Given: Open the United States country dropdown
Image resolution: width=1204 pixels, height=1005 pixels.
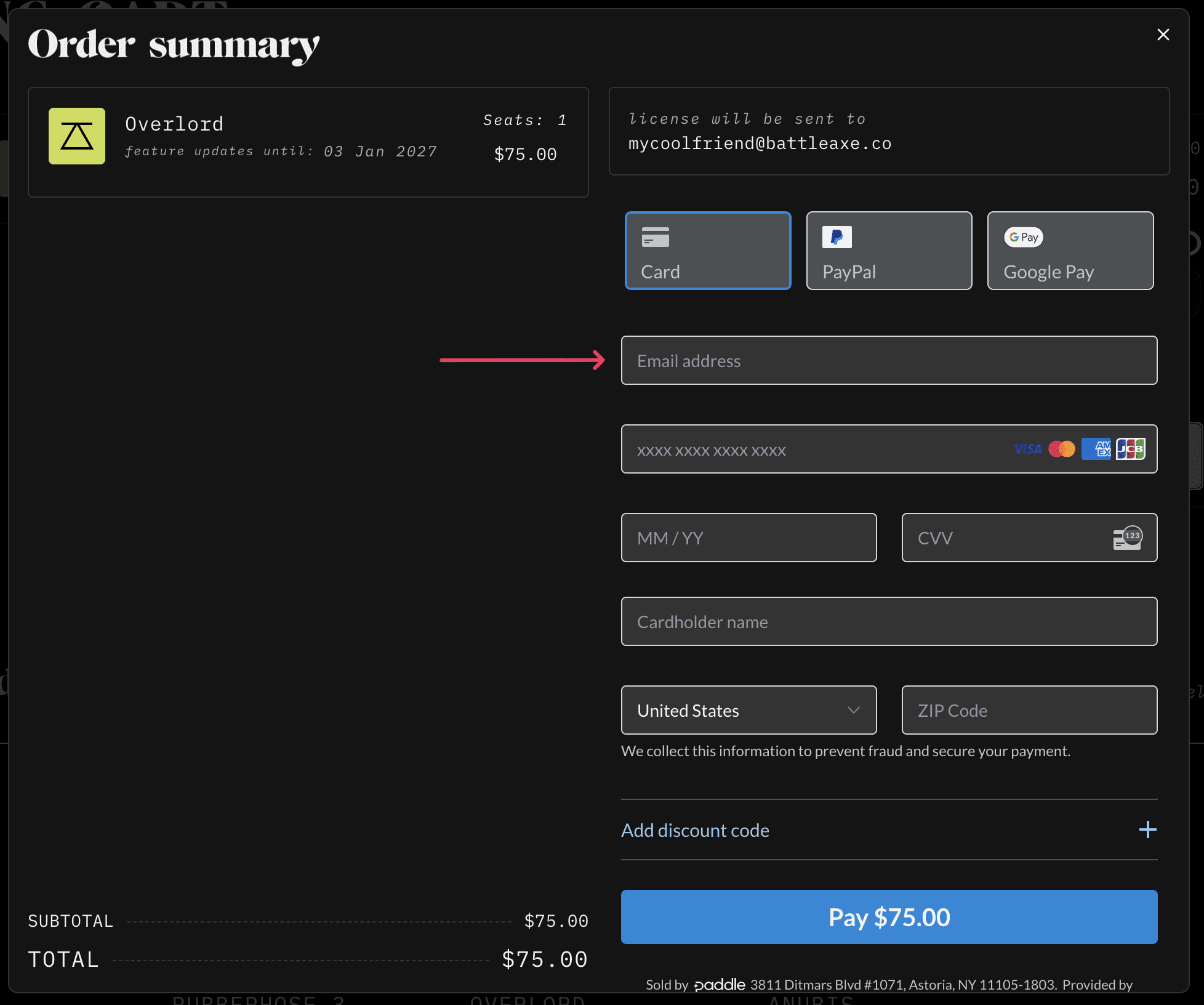Looking at the screenshot, I should click(x=748, y=710).
